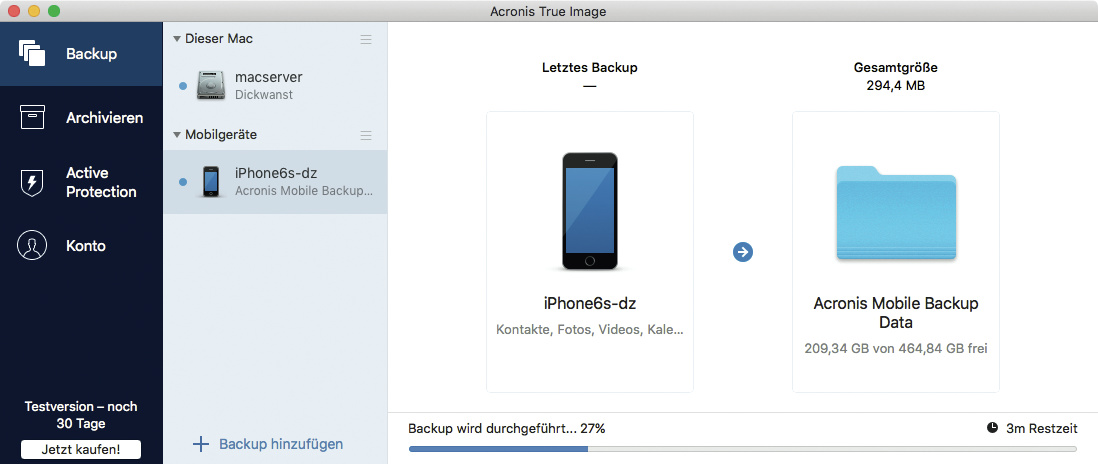The height and width of the screenshot is (464, 1098).
Task: Click the backup progress bar
Action: point(743,449)
